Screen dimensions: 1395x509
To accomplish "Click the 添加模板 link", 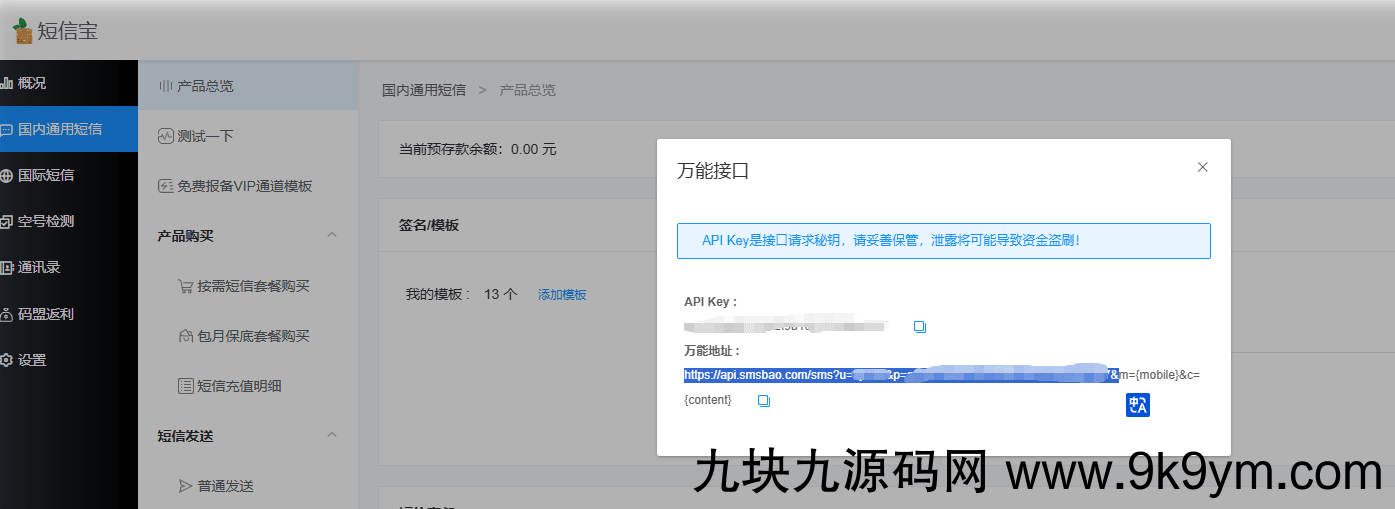I will 562,295.
